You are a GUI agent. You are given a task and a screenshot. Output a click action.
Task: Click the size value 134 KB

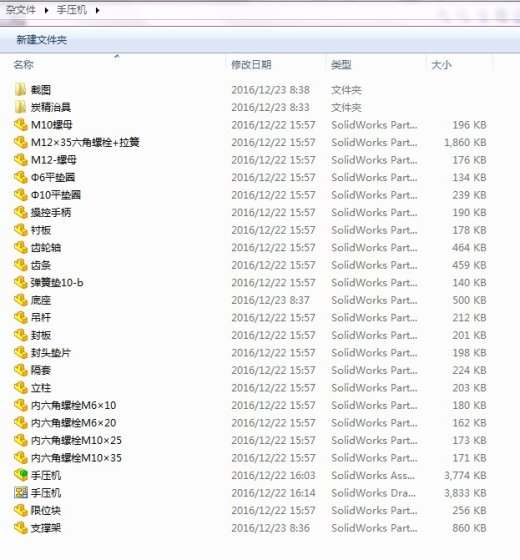point(469,177)
